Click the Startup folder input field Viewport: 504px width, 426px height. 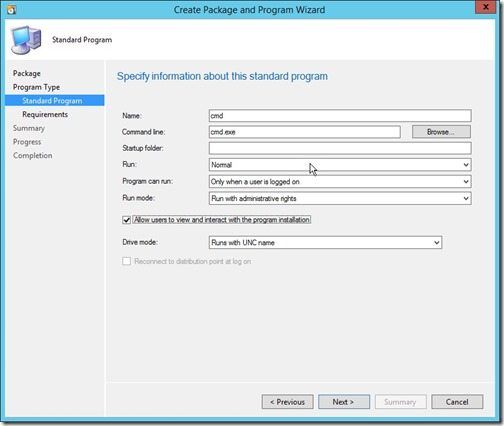coord(340,148)
